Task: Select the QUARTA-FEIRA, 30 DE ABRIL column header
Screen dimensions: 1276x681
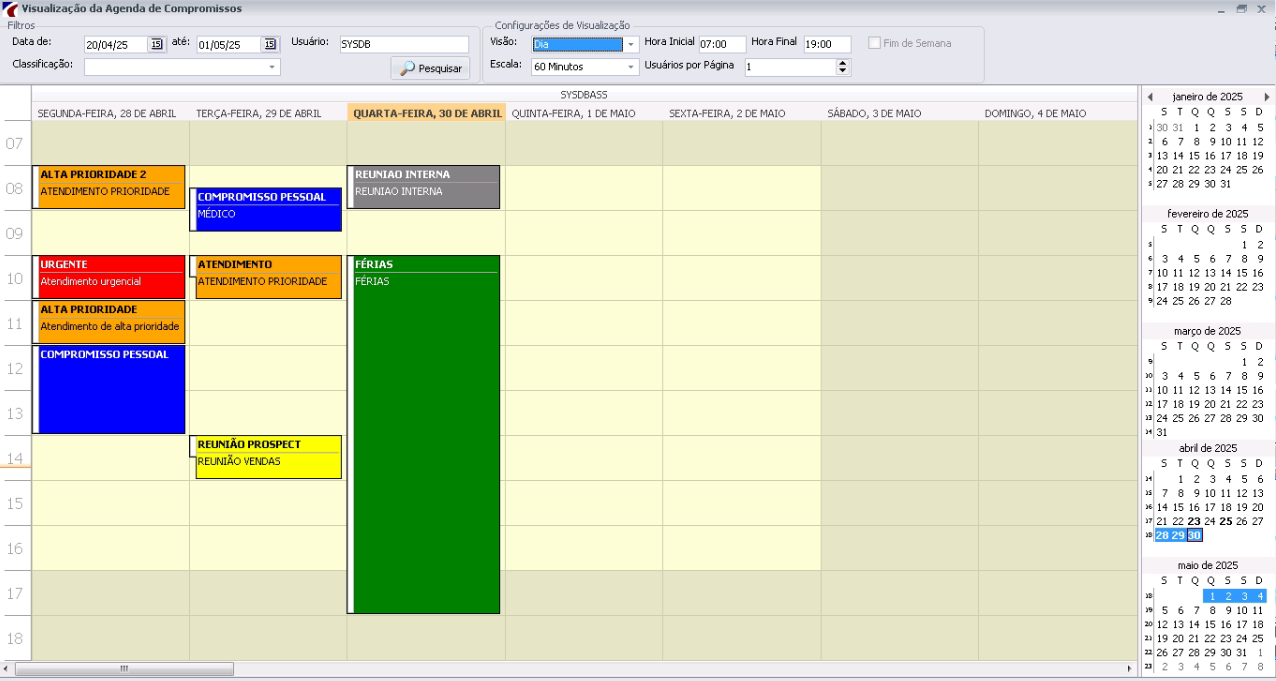Action: click(x=427, y=114)
